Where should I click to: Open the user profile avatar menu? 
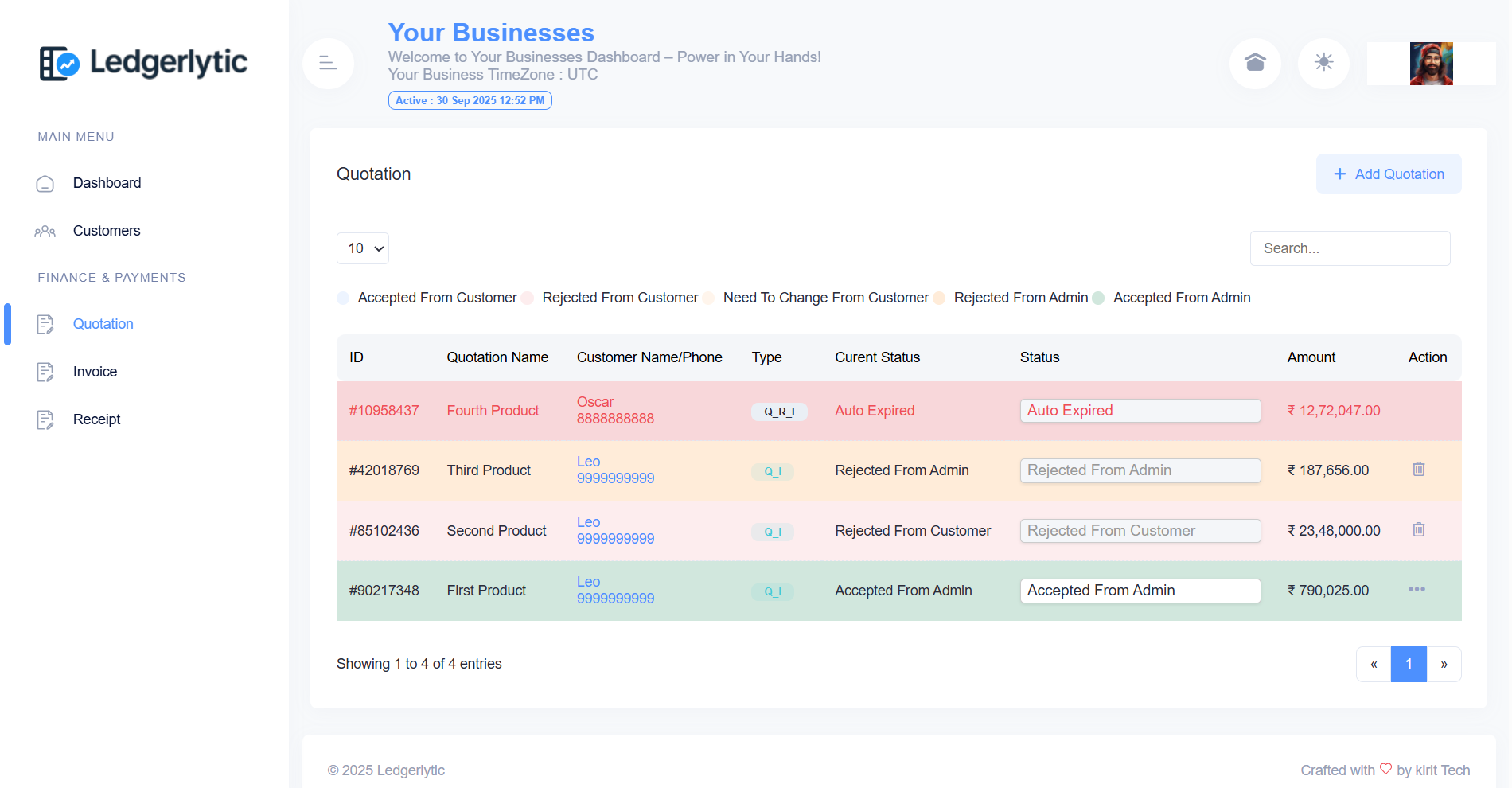pyautogui.click(x=1431, y=64)
